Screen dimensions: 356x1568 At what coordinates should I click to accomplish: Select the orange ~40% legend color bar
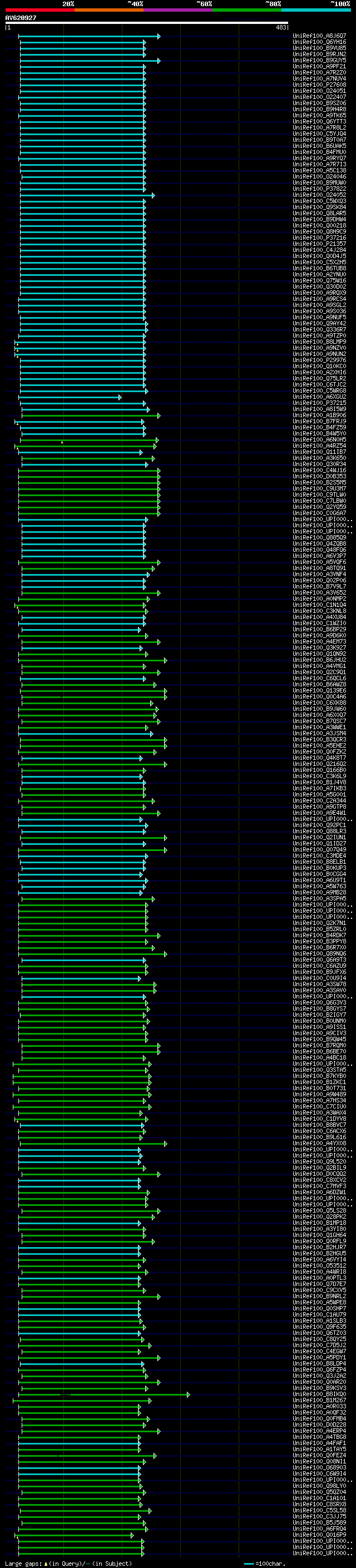click(x=109, y=10)
